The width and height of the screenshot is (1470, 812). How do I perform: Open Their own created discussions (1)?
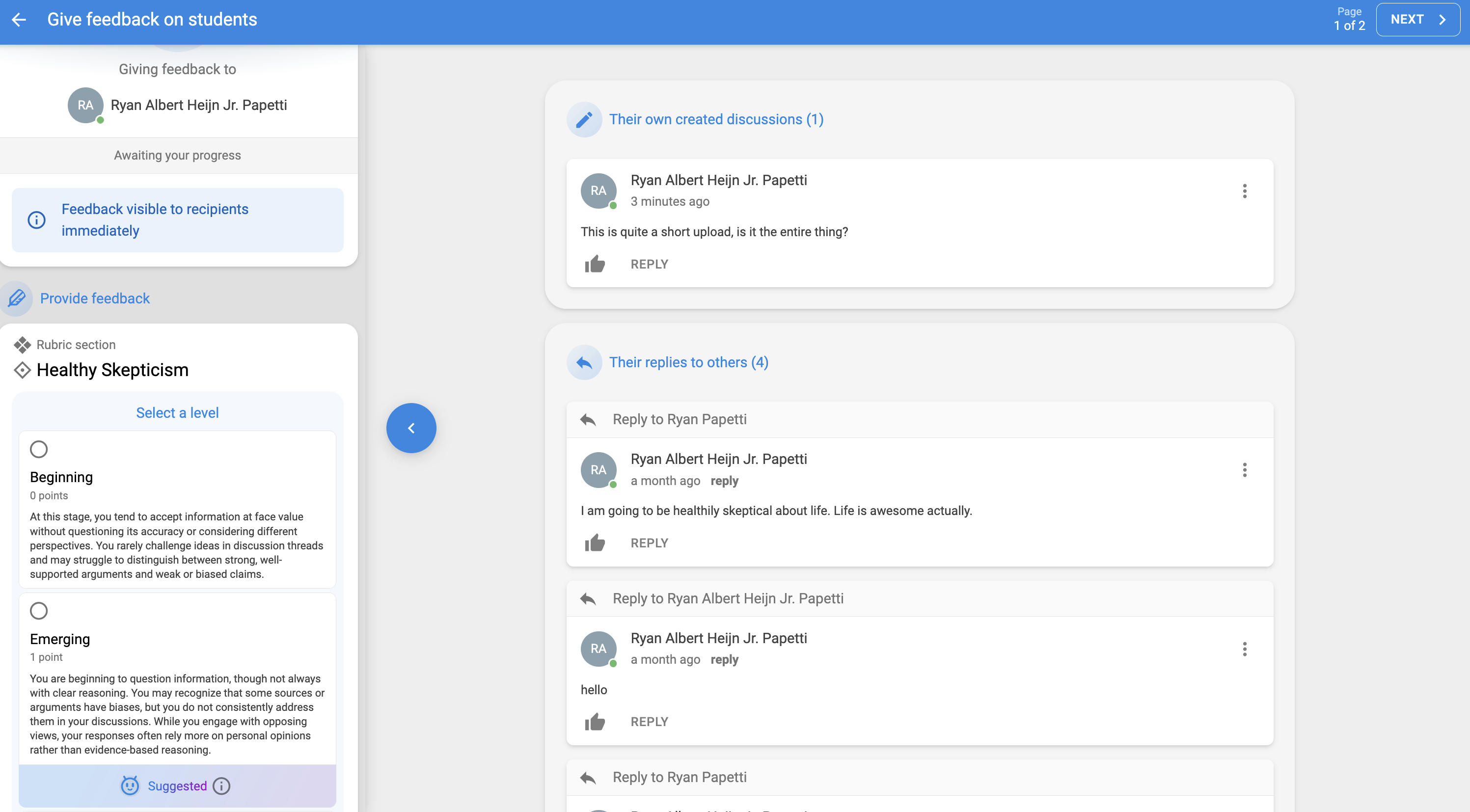(x=716, y=119)
